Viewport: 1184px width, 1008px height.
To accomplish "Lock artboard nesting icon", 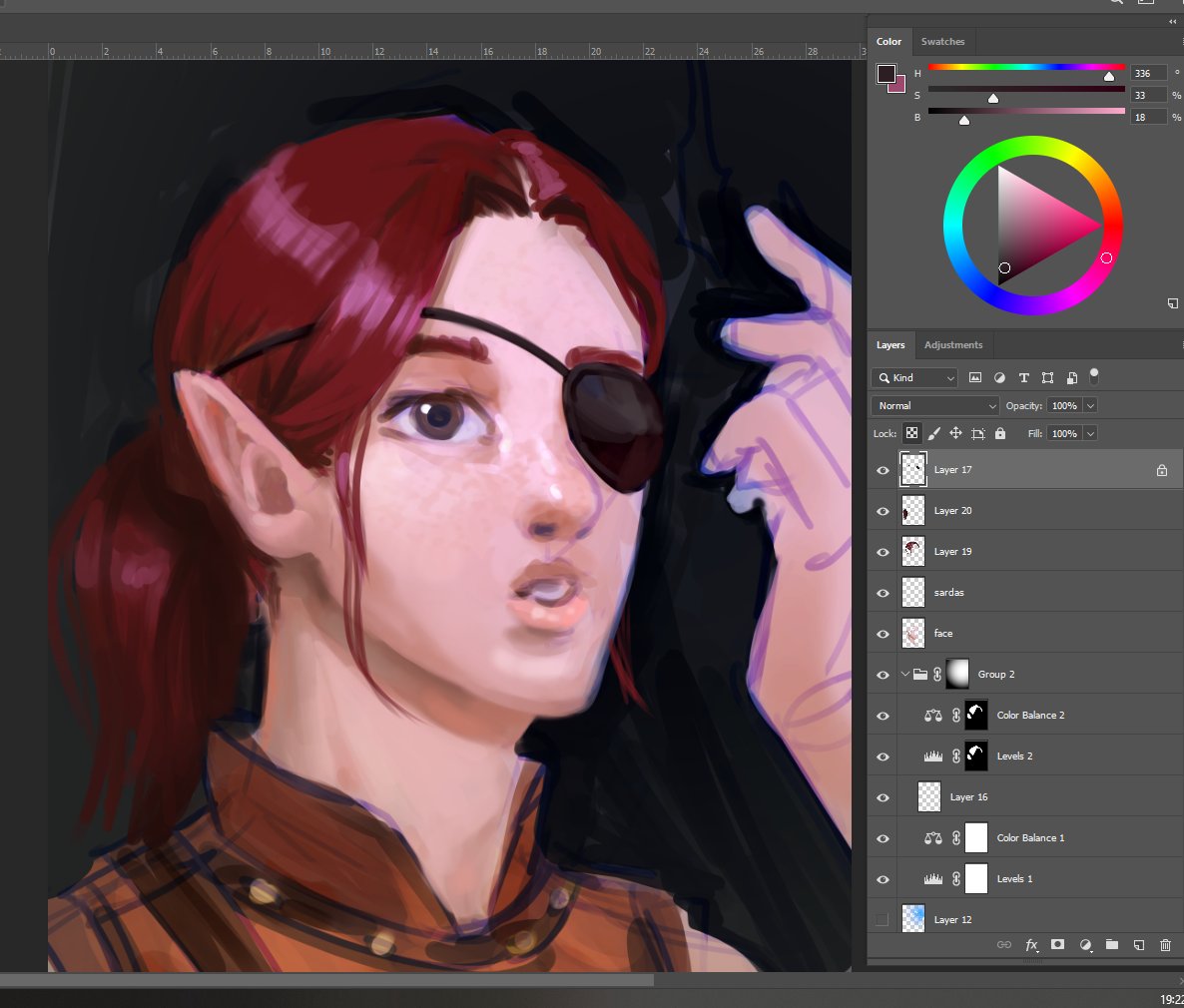I will (x=978, y=433).
